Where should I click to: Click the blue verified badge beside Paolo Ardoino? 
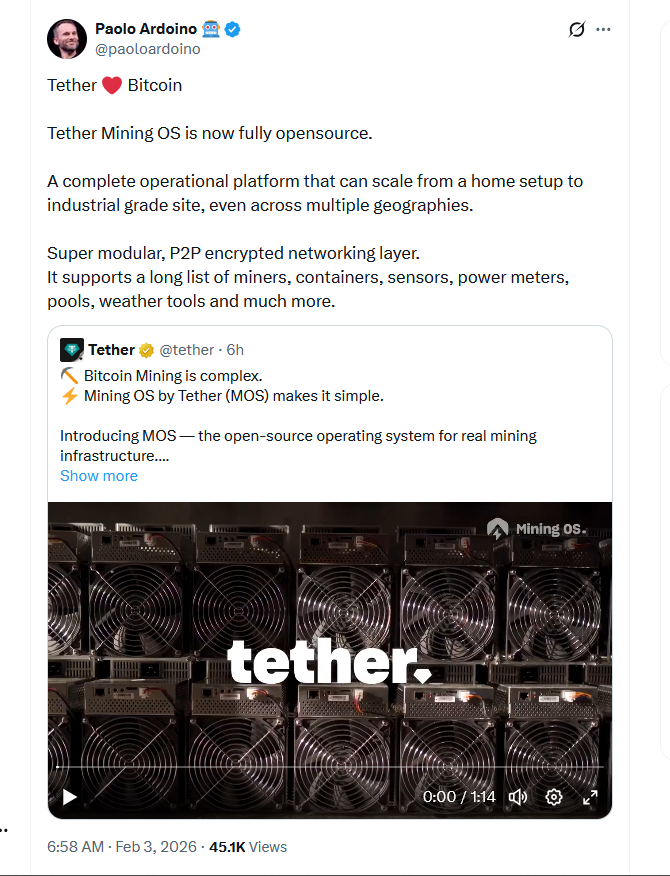231,28
